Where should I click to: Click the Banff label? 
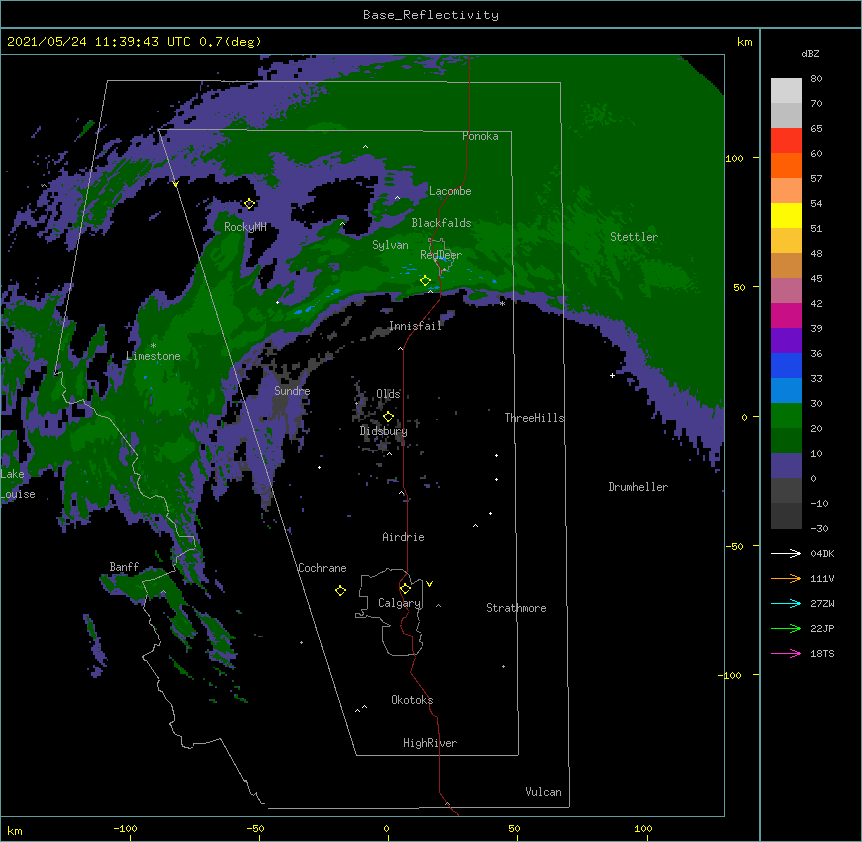point(124,567)
